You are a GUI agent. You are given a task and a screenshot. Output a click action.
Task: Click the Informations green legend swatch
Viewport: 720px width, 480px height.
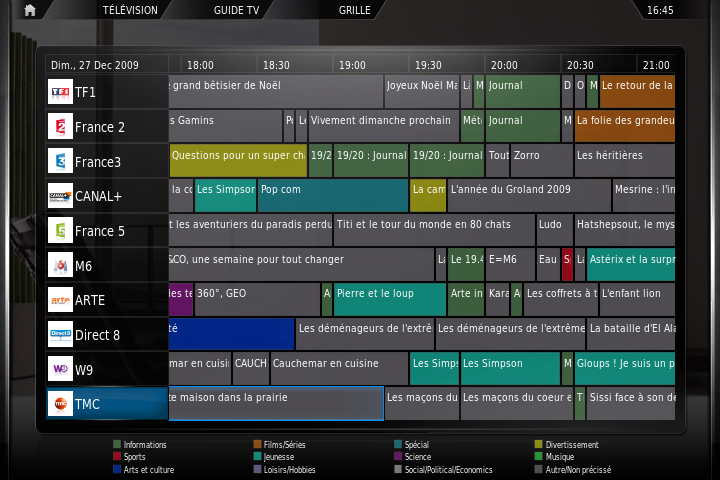point(116,444)
